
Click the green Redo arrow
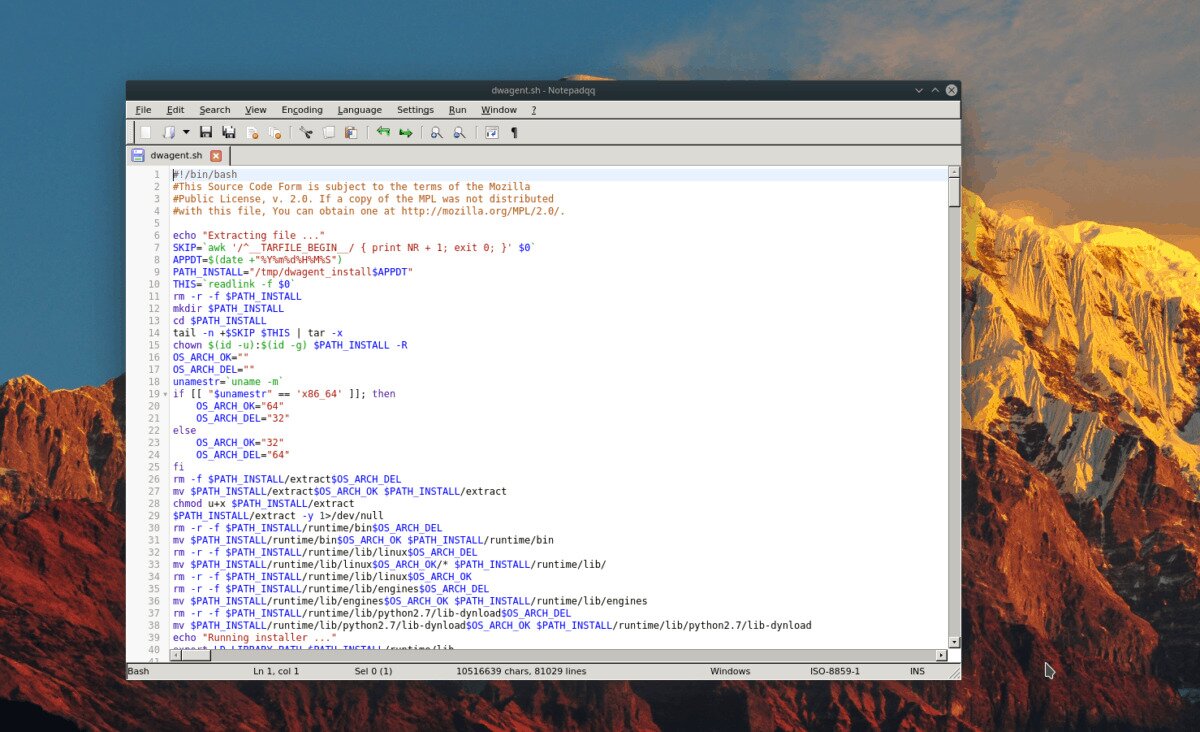pos(406,132)
